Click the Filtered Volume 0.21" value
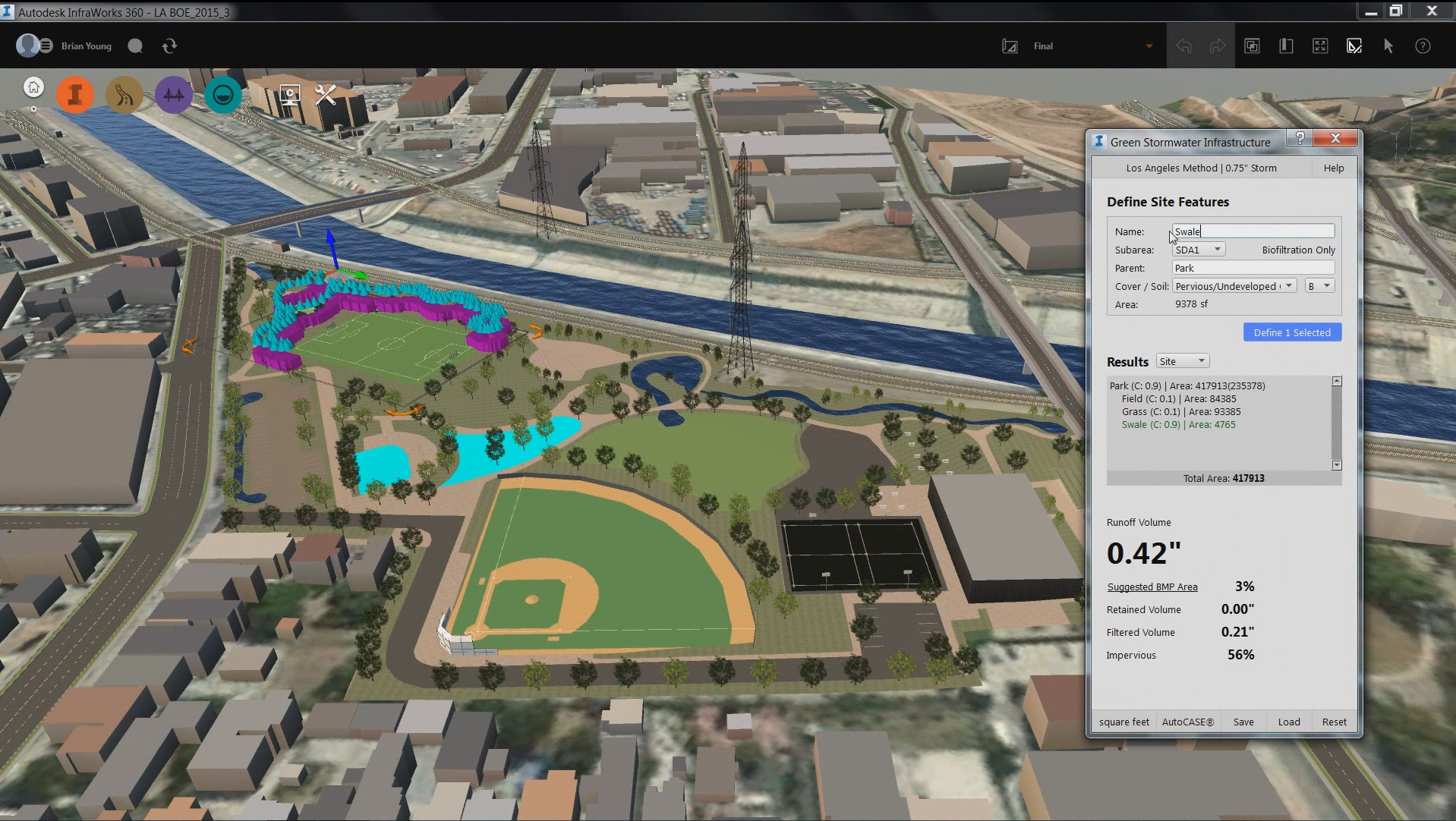Image resolution: width=1456 pixels, height=821 pixels. click(1237, 631)
